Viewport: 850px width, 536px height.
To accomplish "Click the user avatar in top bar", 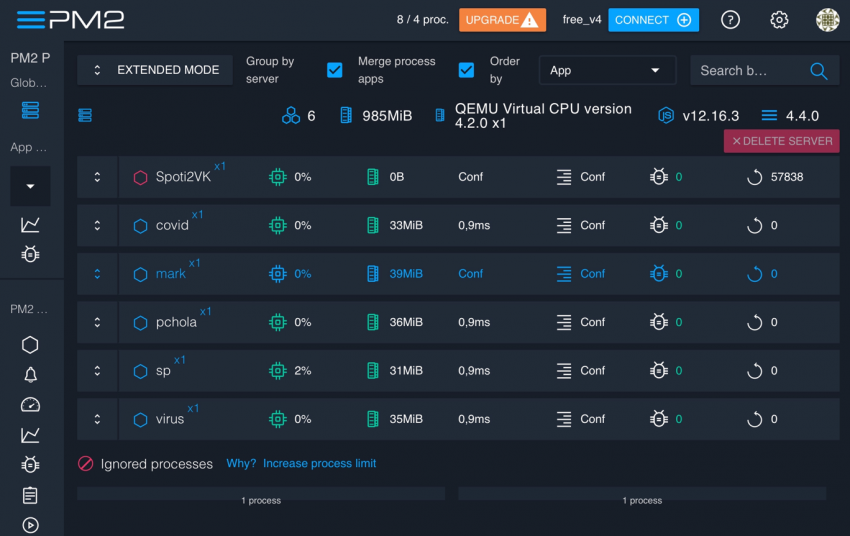I will (x=827, y=20).
